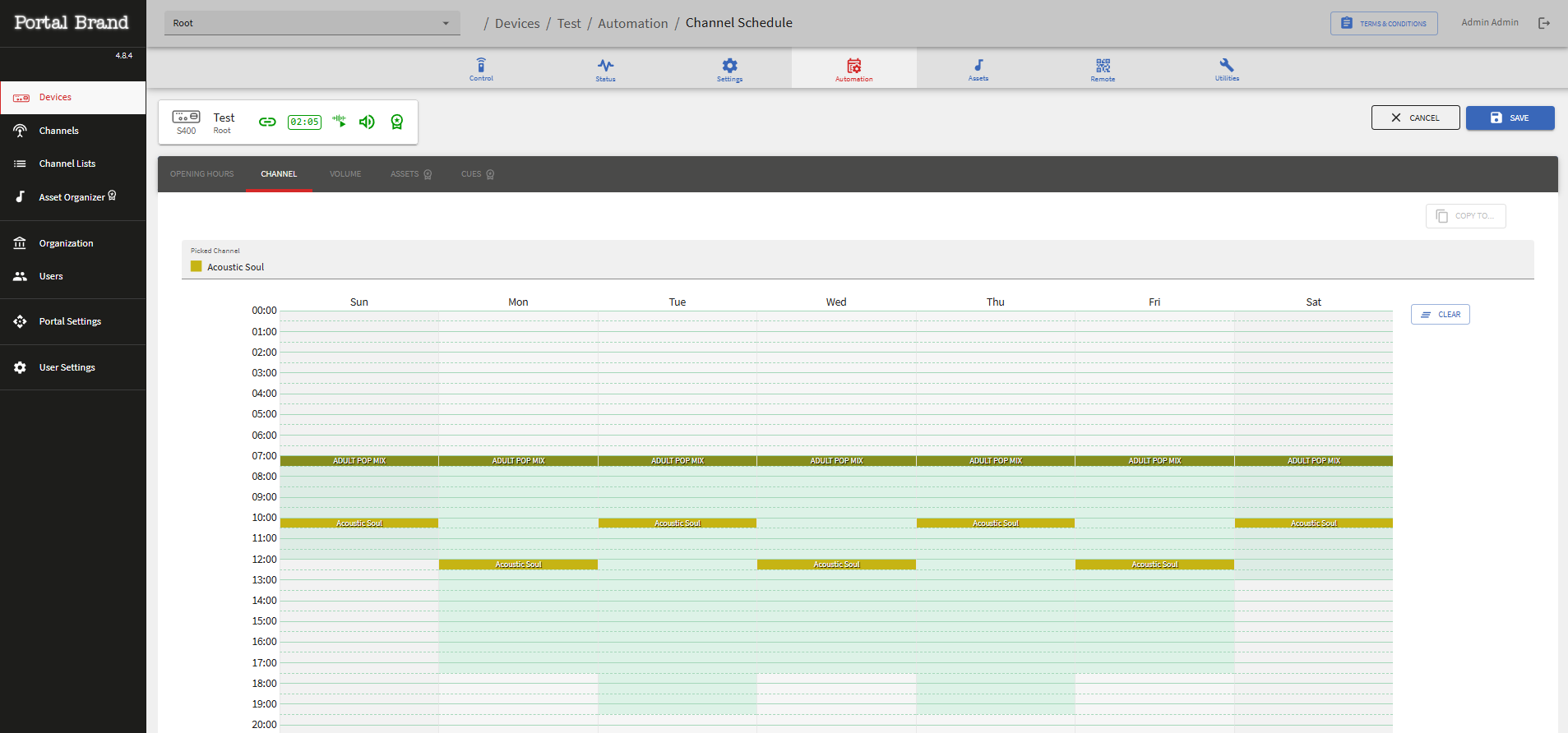Select Monday's Acoustic Soul schedule block
Viewport: 1568px width, 733px height.
[x=518, y=565]
